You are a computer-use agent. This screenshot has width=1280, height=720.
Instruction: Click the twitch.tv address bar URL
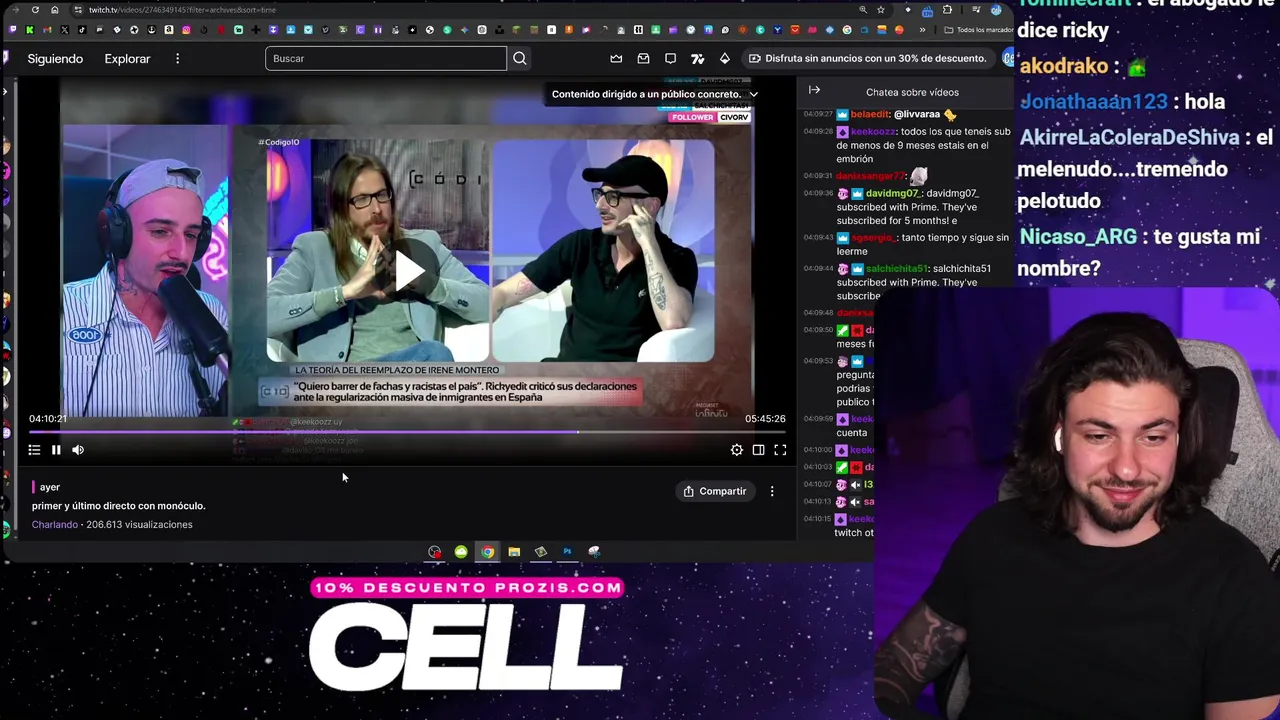pyautogui.click(x=182, y=10)
